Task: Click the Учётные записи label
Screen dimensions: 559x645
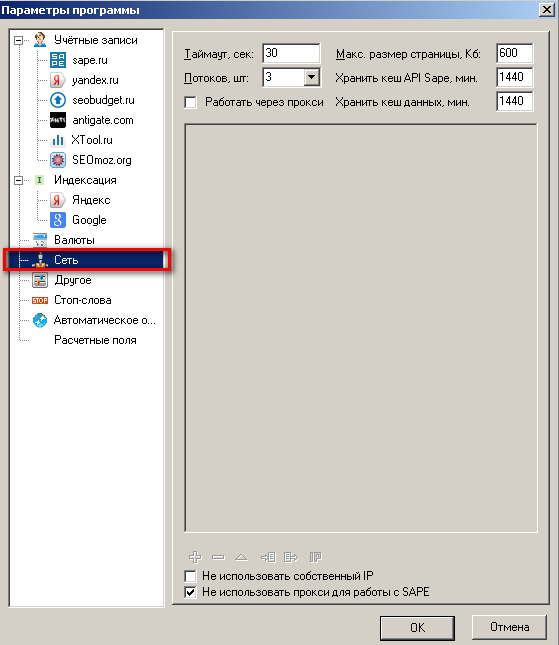Action: click(x=96, y=40)
